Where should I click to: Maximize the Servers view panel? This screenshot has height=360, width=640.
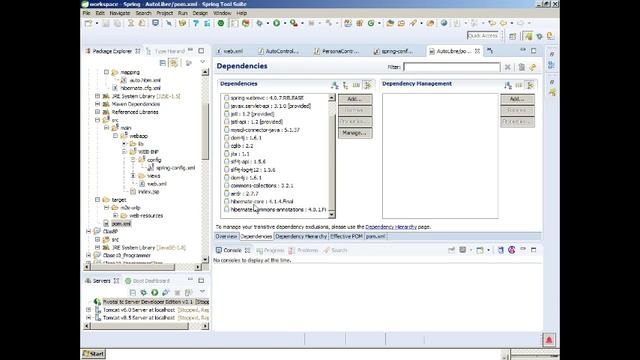(x=201, y=280)
